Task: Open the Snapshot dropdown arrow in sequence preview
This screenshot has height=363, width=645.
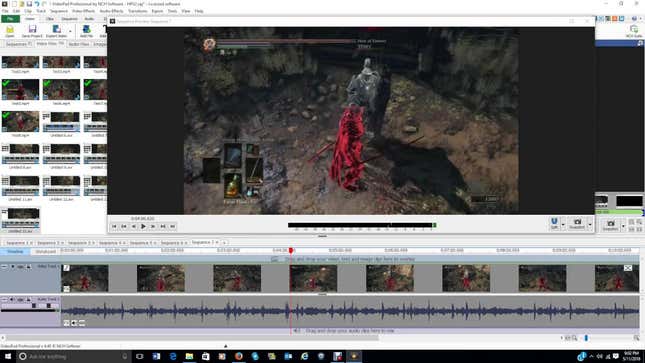Action: pos(589,225)
